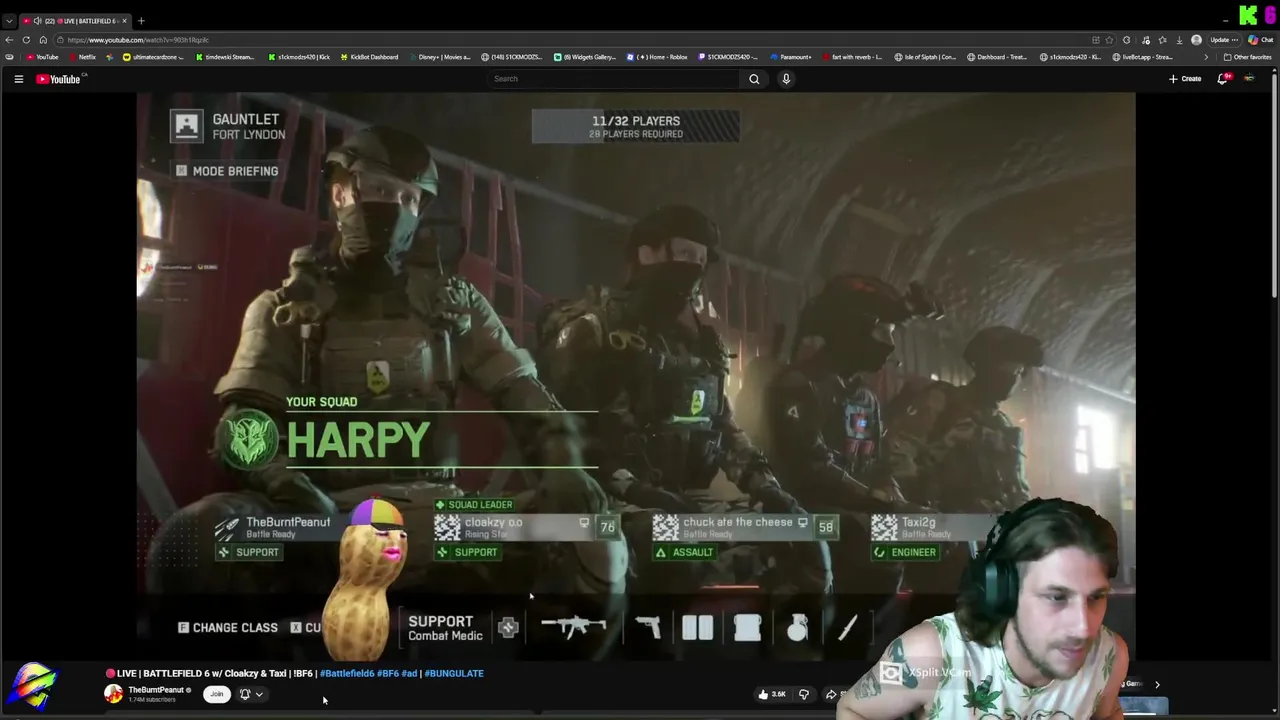Open browser profile avatar

1196,40
